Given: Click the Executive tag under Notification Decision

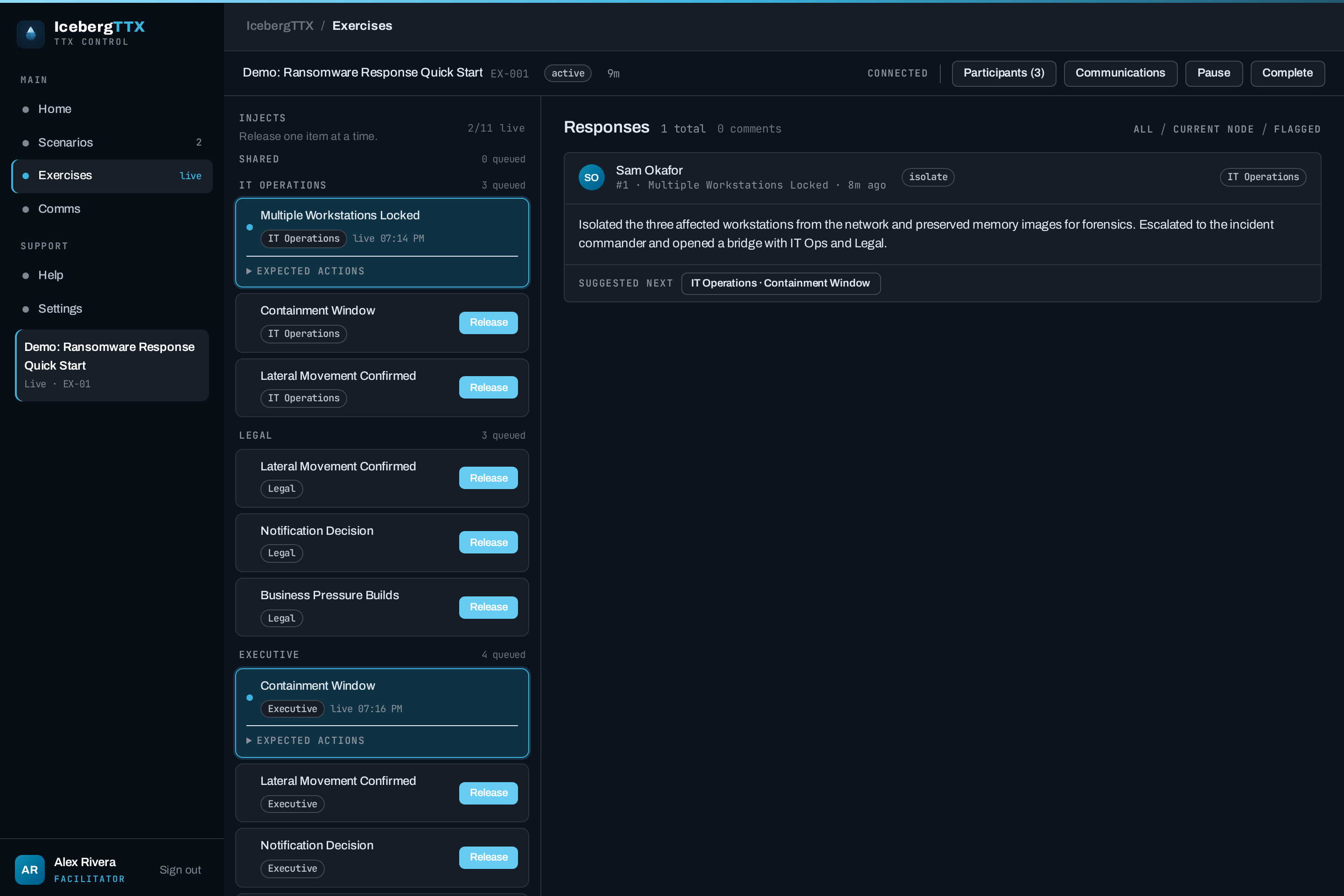Looking at the screenshot, I should (x=293, y=868).
